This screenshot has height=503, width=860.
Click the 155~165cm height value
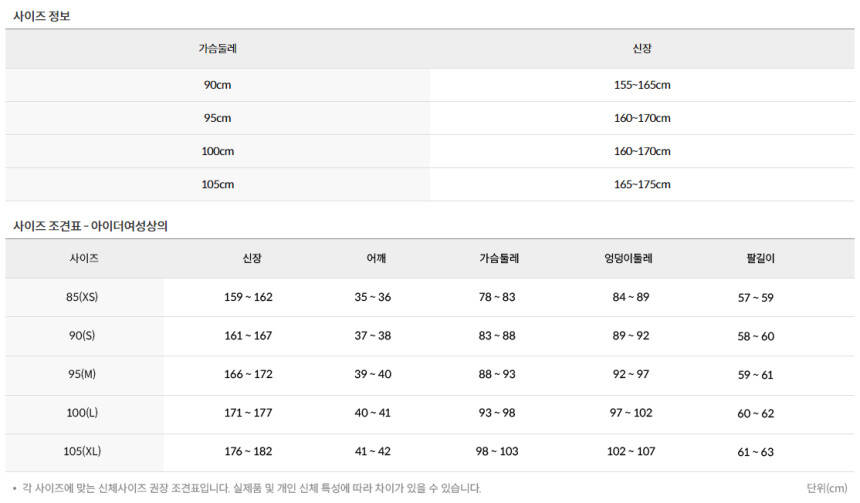pyautogui.click(x=642, y=85)
